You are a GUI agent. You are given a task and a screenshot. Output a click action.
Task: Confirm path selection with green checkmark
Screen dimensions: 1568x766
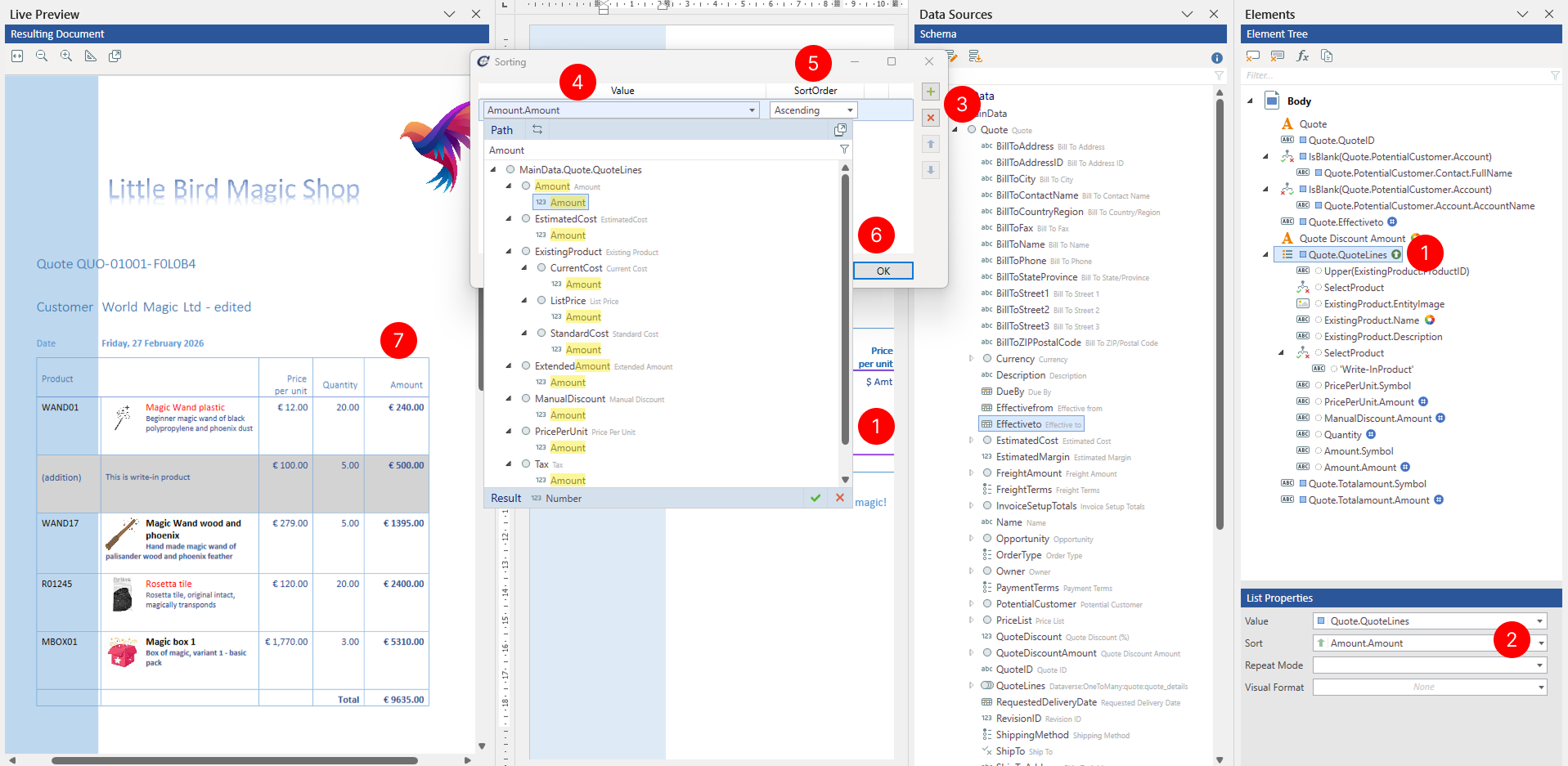(x=815, y=498)
